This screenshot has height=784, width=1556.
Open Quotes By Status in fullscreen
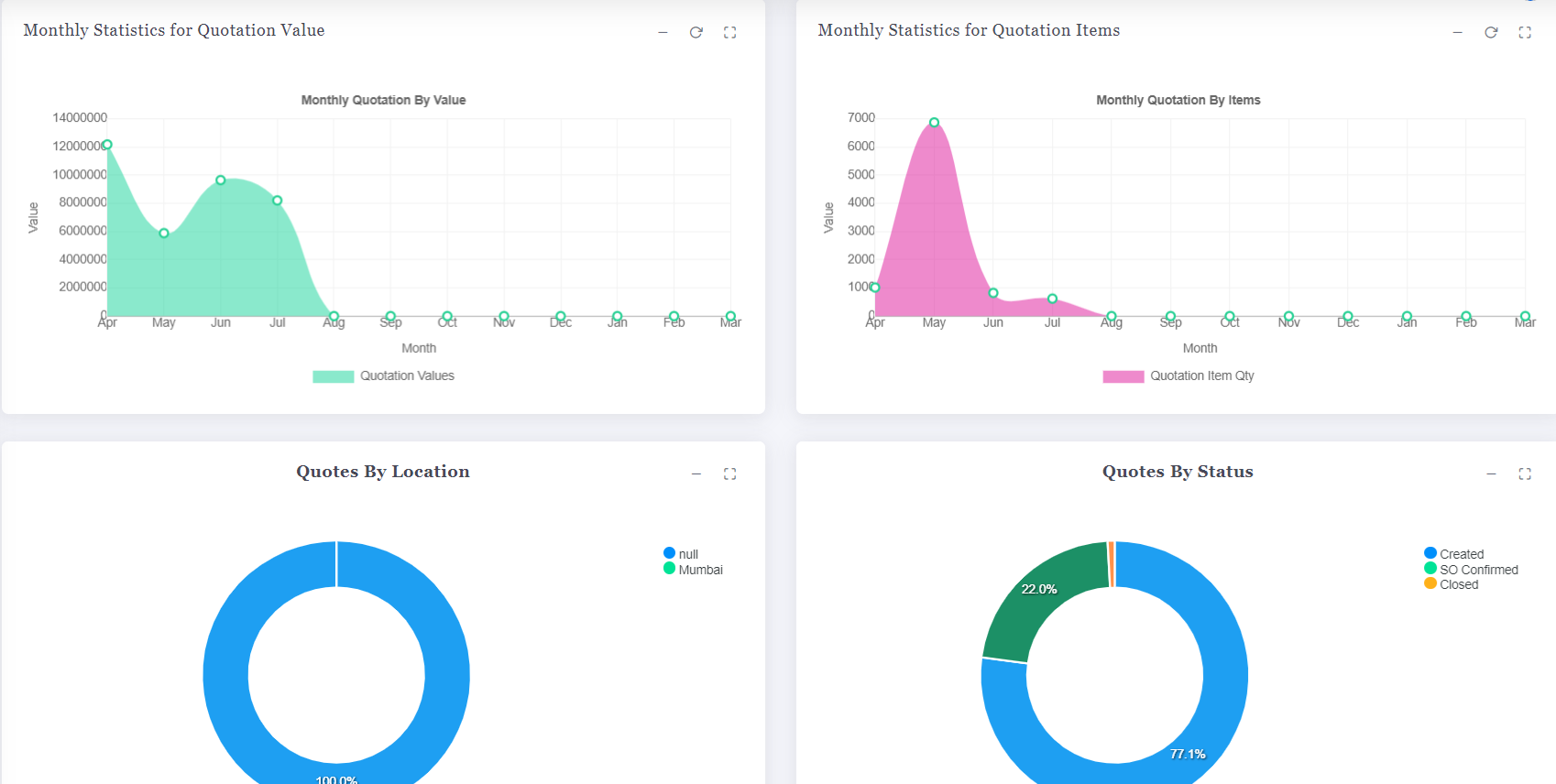point(1525,474)
